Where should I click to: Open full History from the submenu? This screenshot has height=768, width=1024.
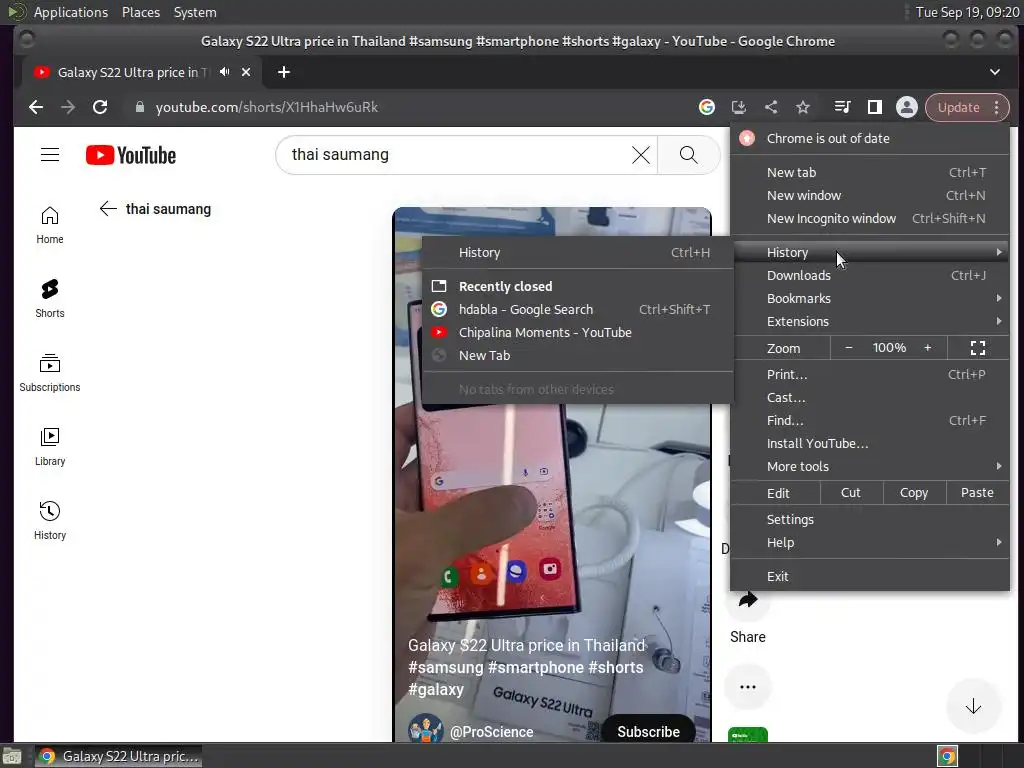[x=577, y=253]
